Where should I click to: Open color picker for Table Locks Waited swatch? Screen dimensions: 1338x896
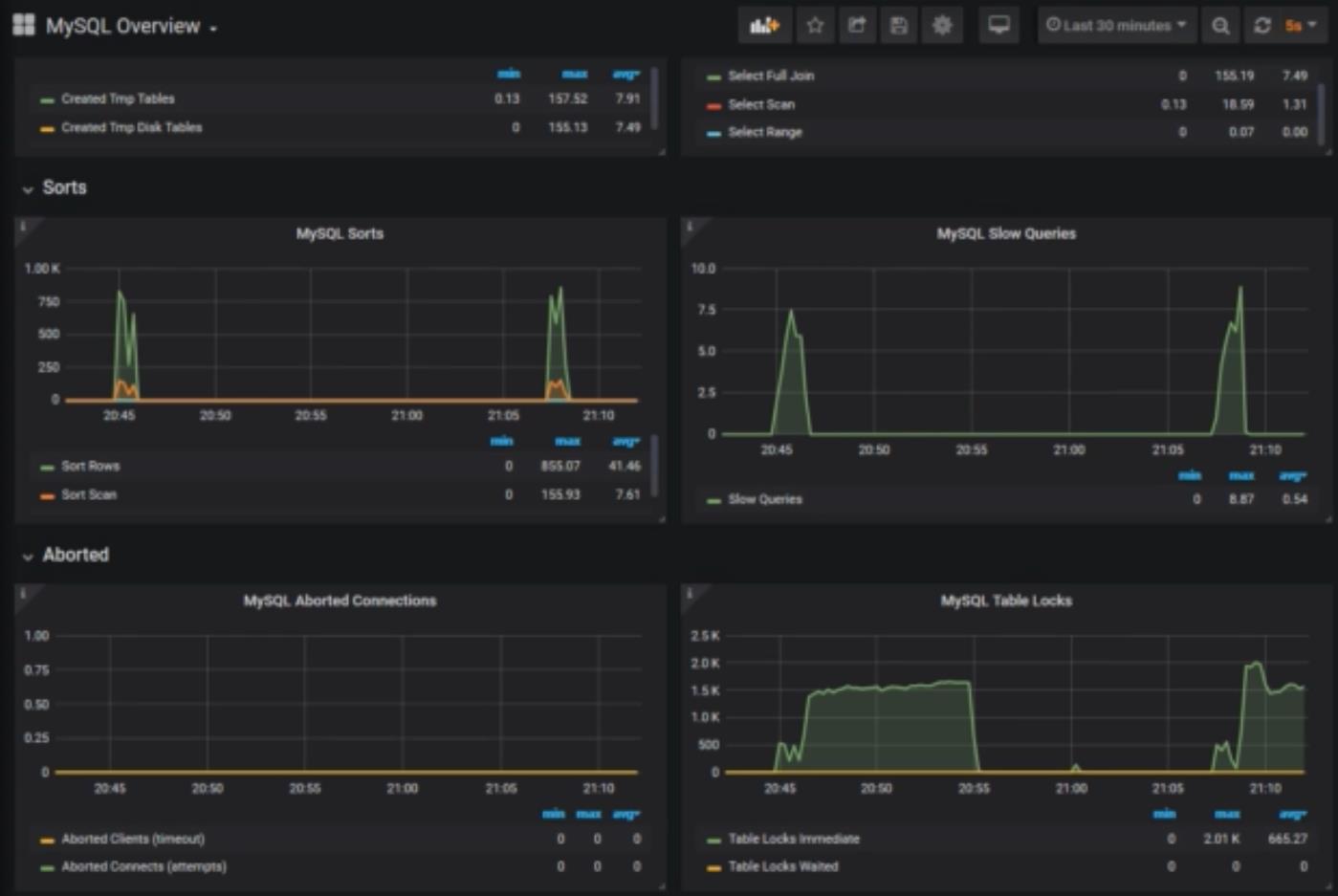click(713, 868)
